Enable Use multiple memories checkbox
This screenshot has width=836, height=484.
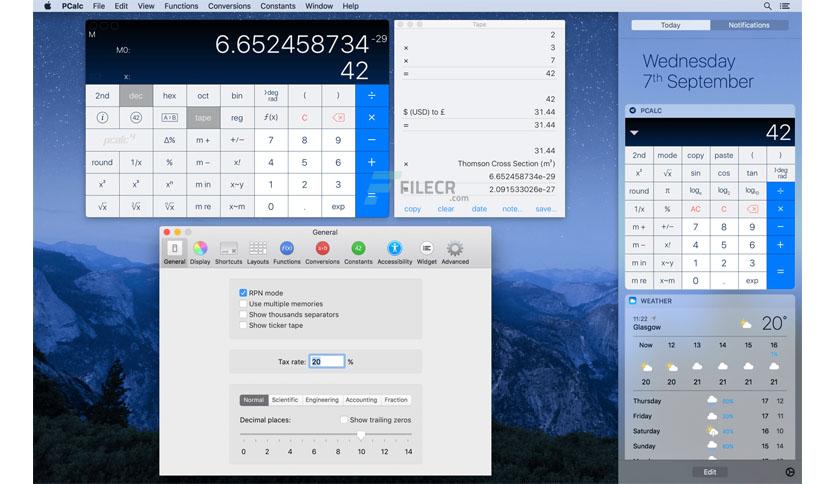click(x=243, y=304)
